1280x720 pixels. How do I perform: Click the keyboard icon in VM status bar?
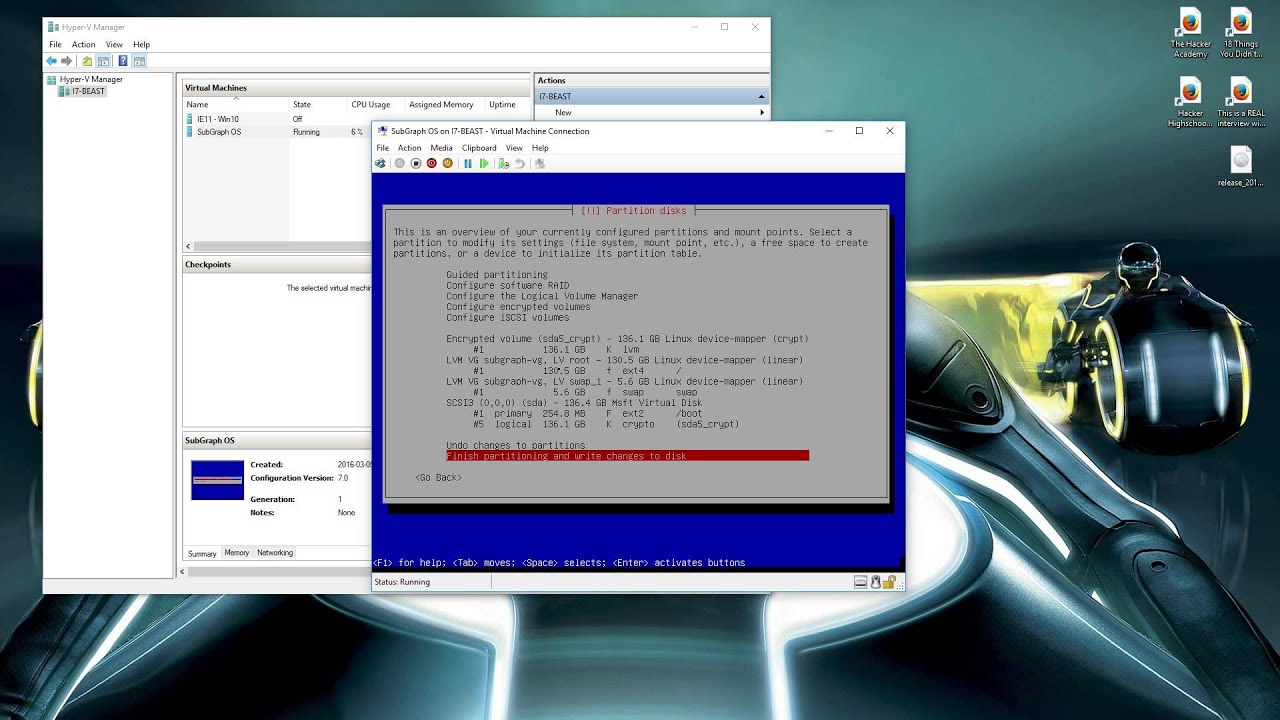(x=860, y=581)
